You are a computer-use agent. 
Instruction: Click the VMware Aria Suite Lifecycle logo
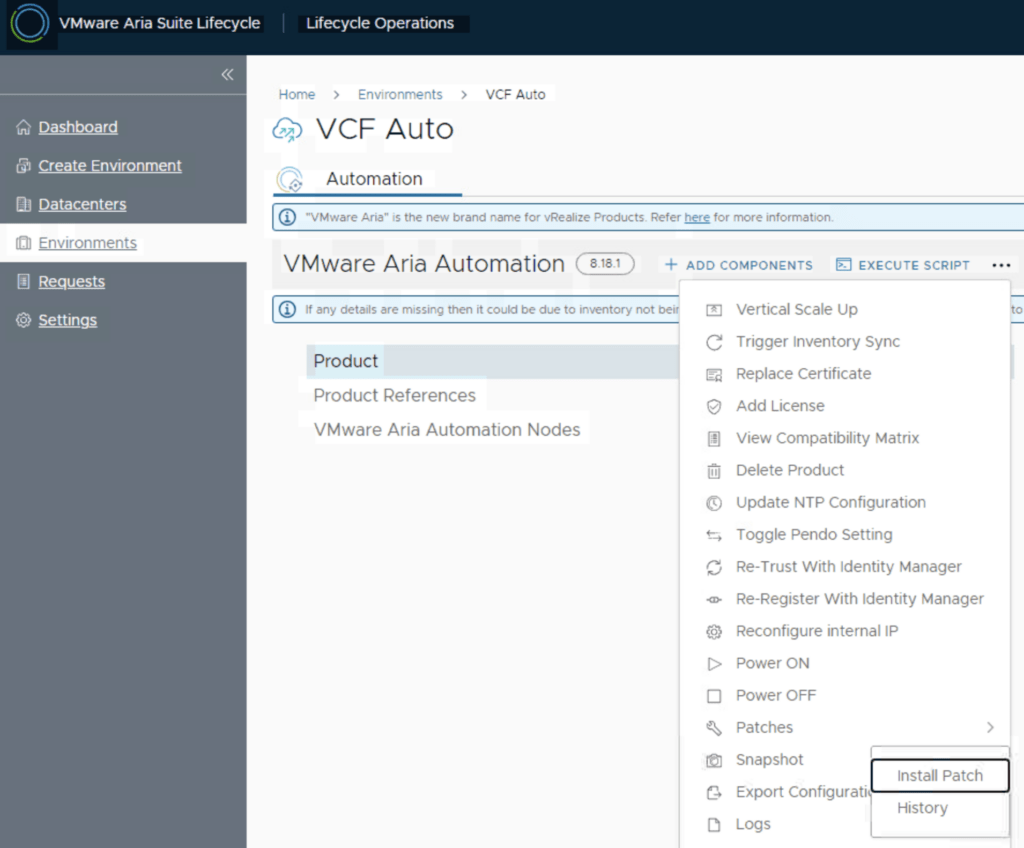point(29,23)
